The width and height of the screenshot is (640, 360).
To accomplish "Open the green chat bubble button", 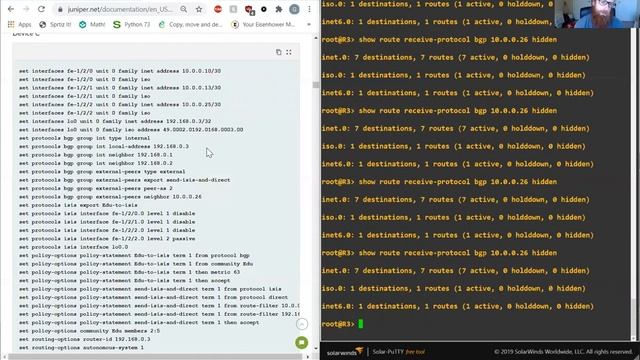I will pyautogui.click(x=302, y=342).
